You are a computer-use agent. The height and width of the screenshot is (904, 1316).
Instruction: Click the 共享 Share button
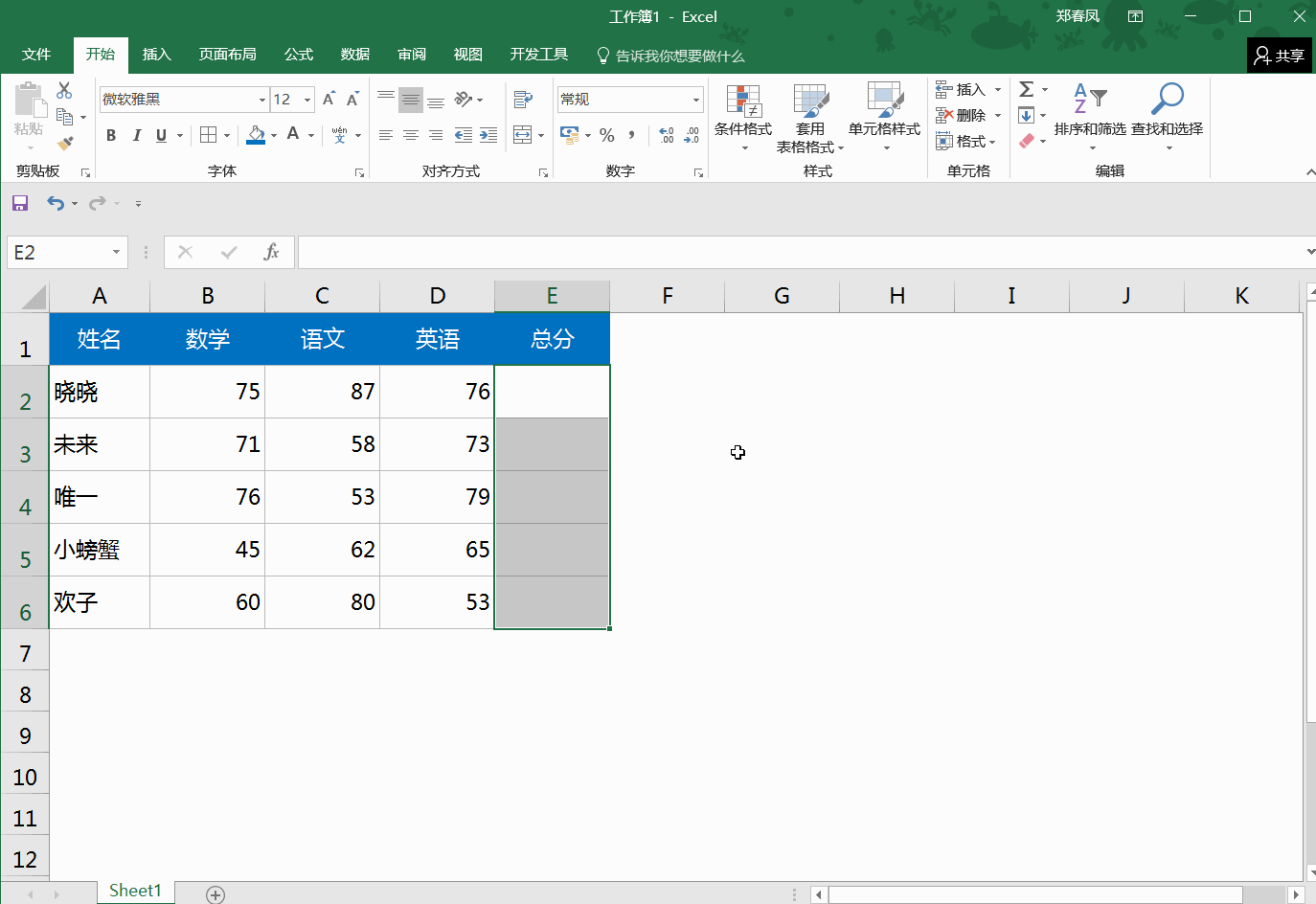pyautogui.click(x=1280, y=56)
